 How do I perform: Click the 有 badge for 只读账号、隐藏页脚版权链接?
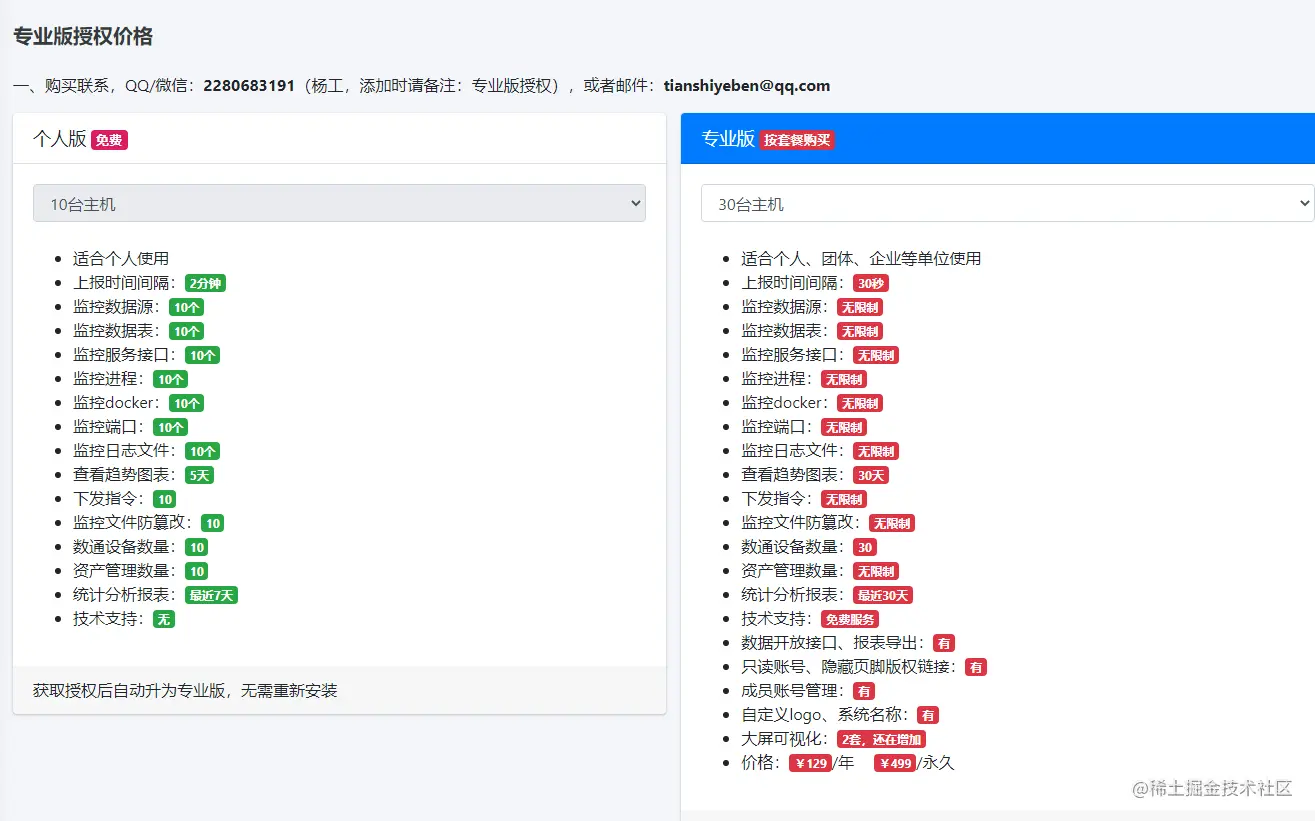point(976,667)
